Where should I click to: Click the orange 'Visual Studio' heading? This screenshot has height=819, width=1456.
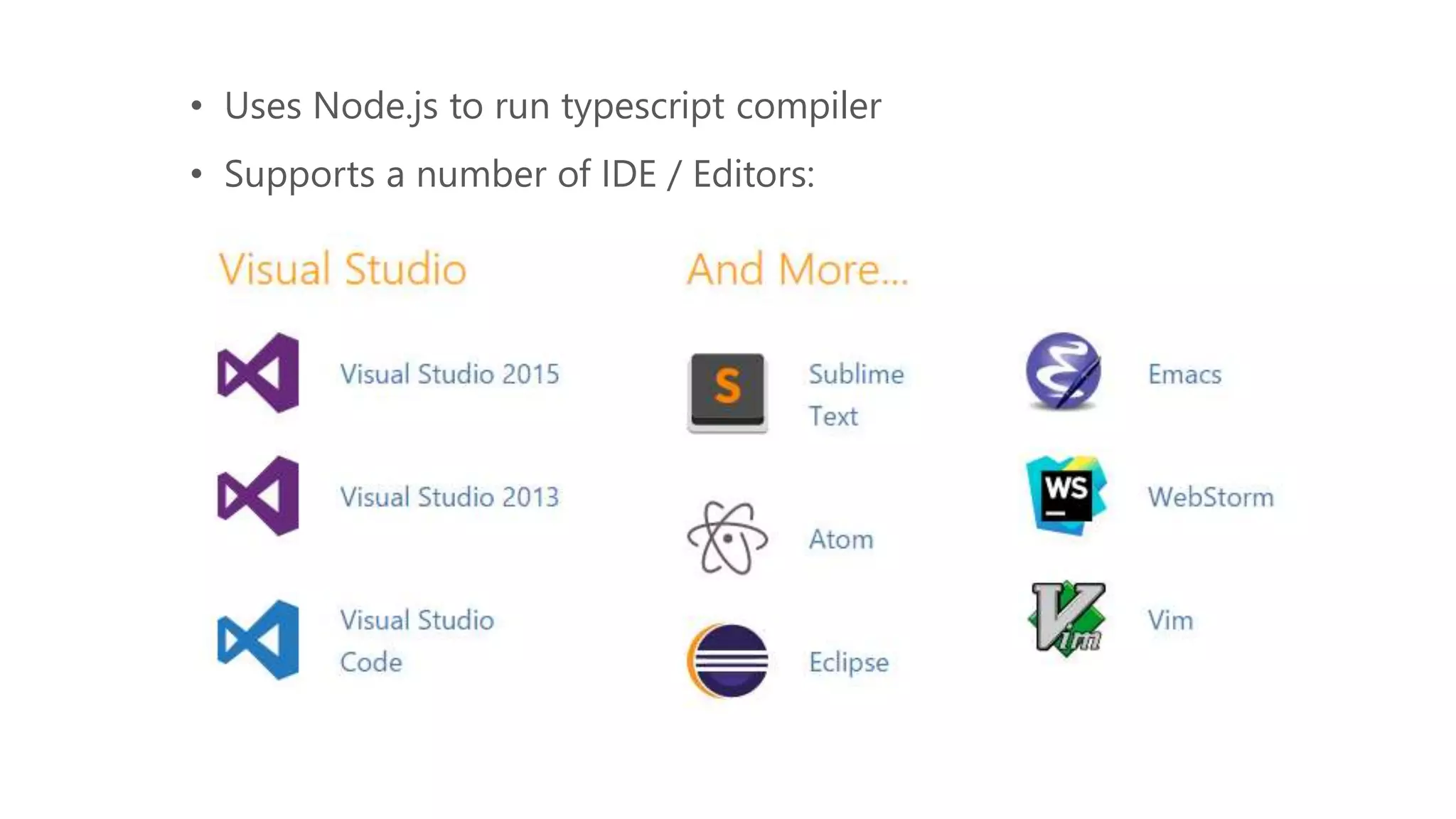click(343, 269)
